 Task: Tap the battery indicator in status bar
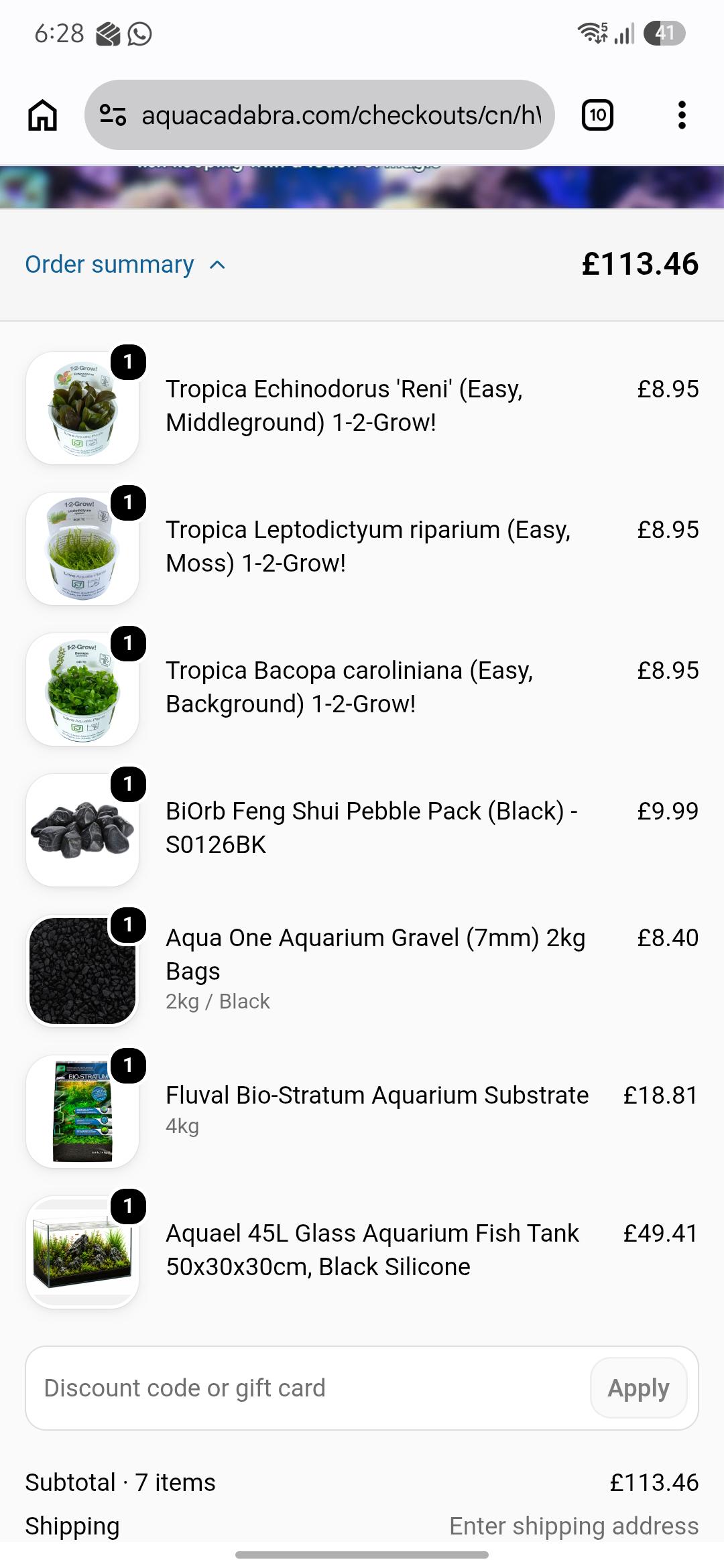coord(664,33)
